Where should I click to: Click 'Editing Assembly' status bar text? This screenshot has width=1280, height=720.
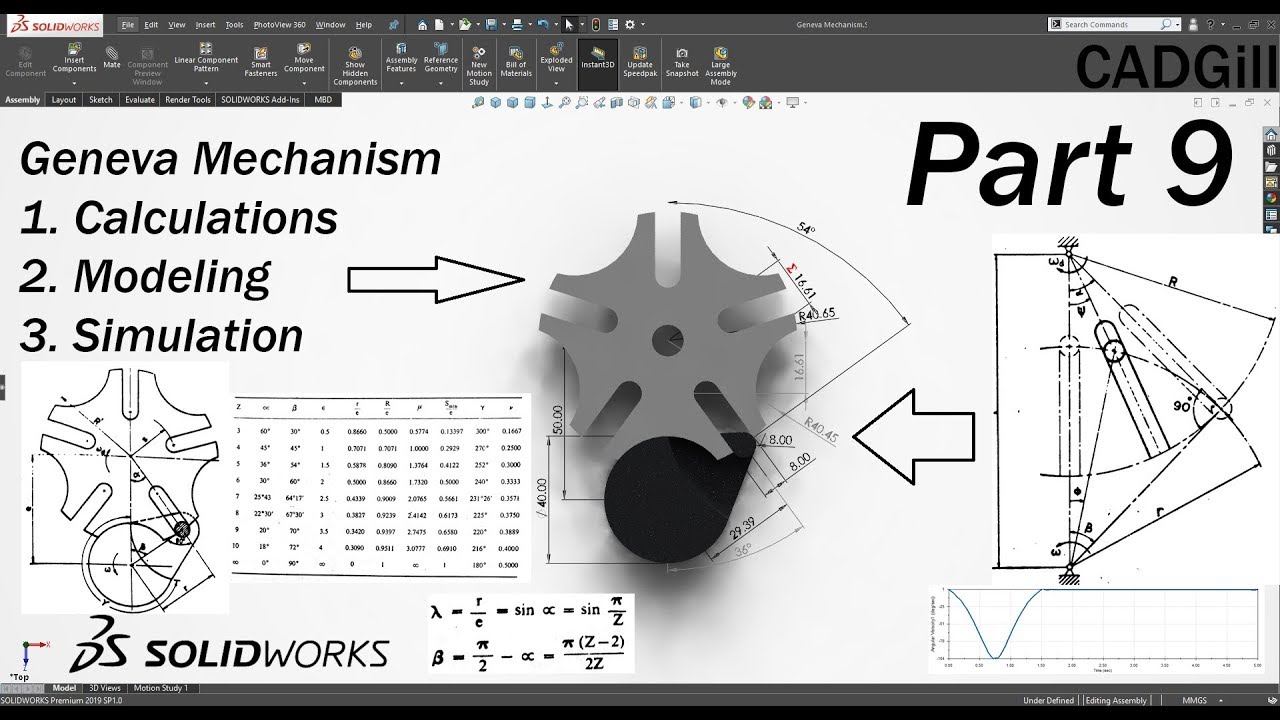pos(1117,701)
